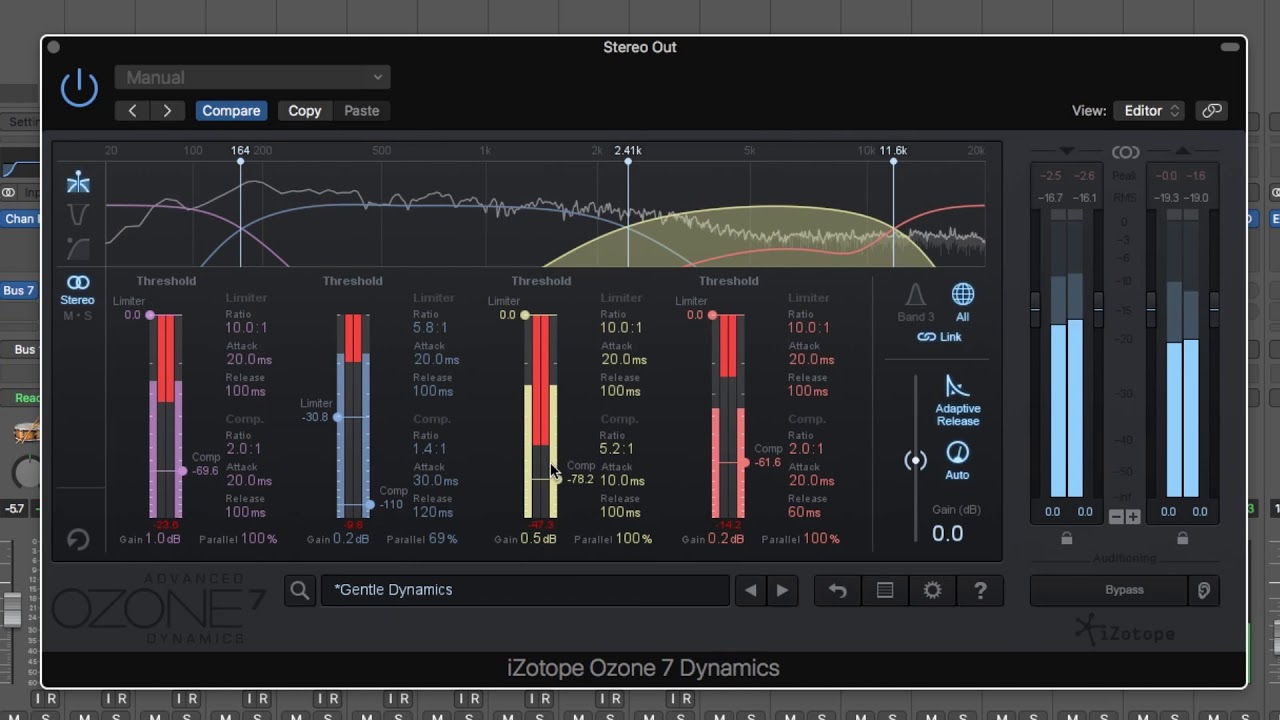
Task: Click band 4 compressor release 60ms
Action: pos(804,513)
